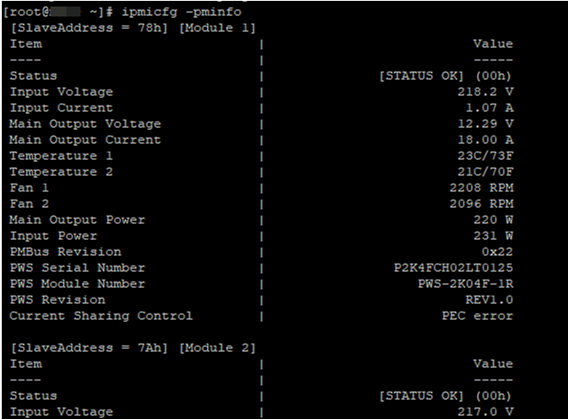Screen dimensions: 568x419
Task: Click the SlaveAddress = 78h header
Action: pos(89,28)
